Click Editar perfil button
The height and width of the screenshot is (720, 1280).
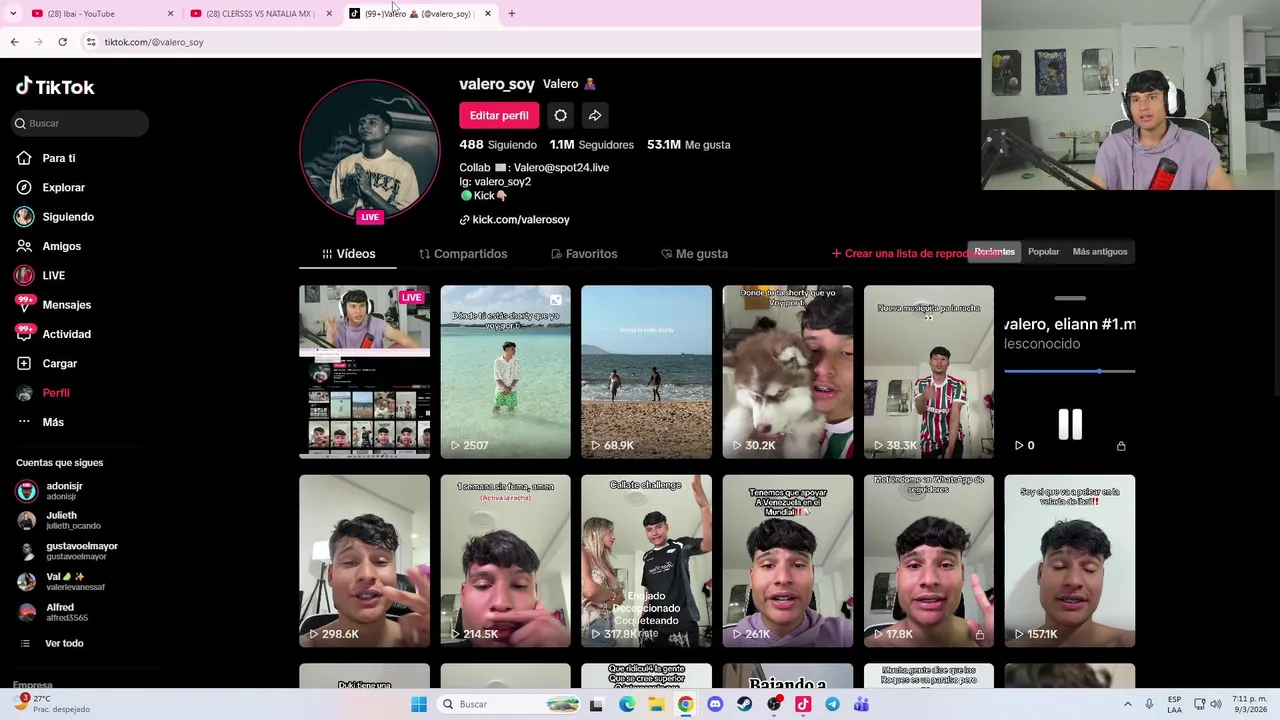coord(499,115)
